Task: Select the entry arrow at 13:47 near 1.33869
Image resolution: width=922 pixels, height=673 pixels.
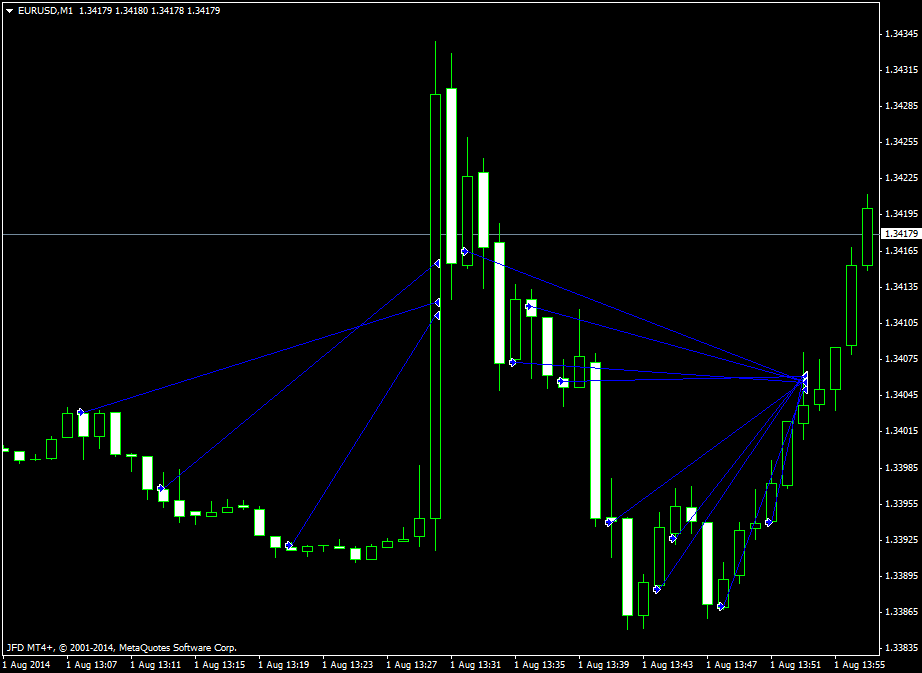Action: (720, 606)
